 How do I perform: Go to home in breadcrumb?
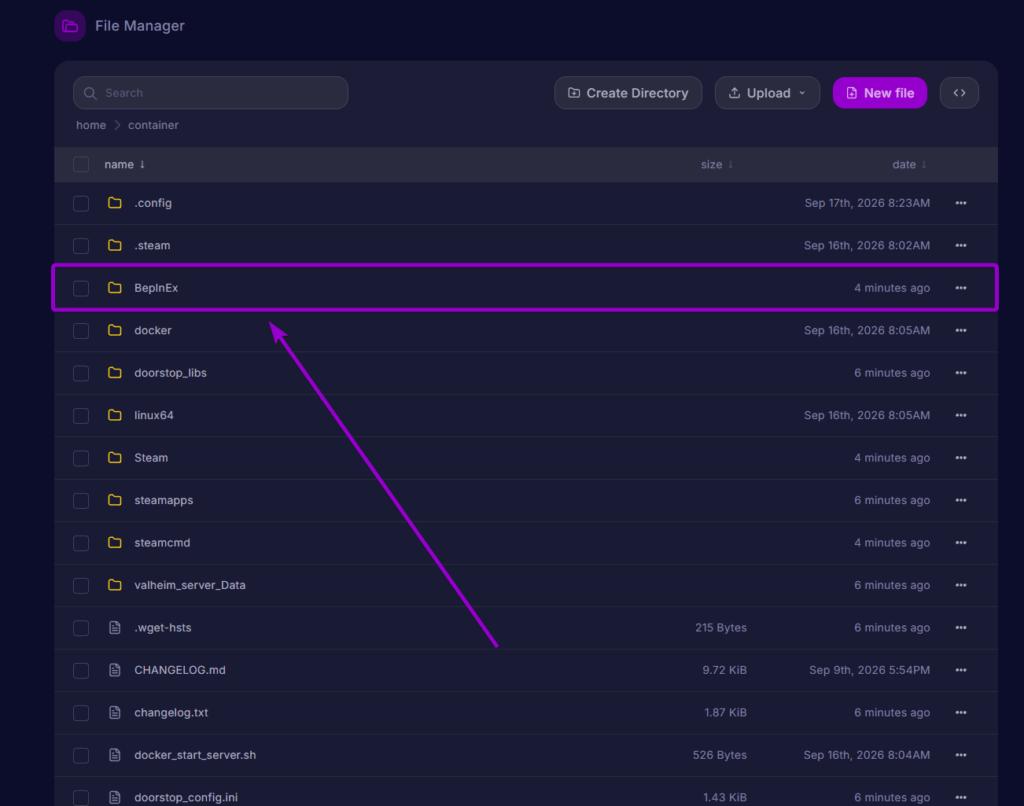(x=91, y=125)
